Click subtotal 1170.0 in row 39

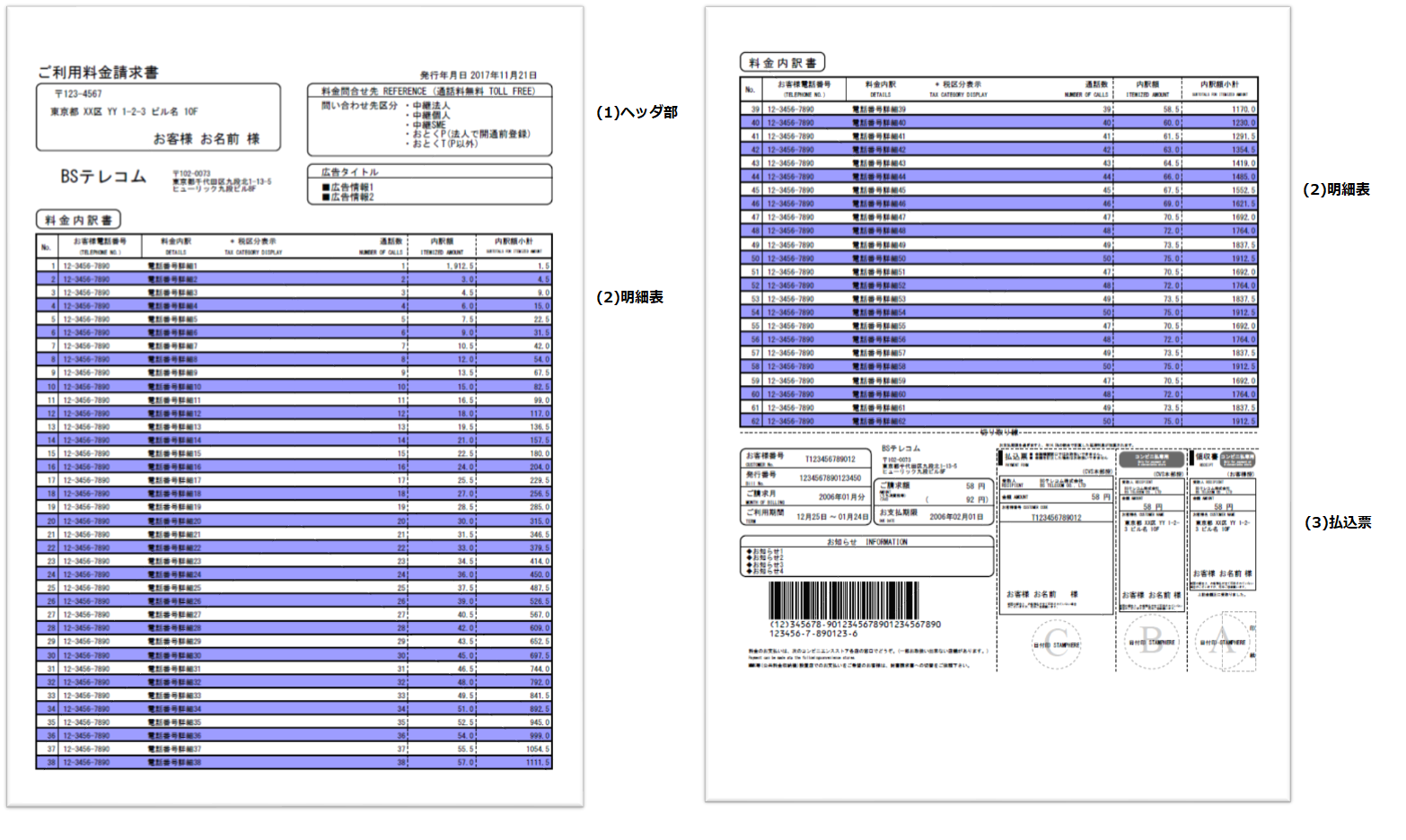click(1243, 109)
